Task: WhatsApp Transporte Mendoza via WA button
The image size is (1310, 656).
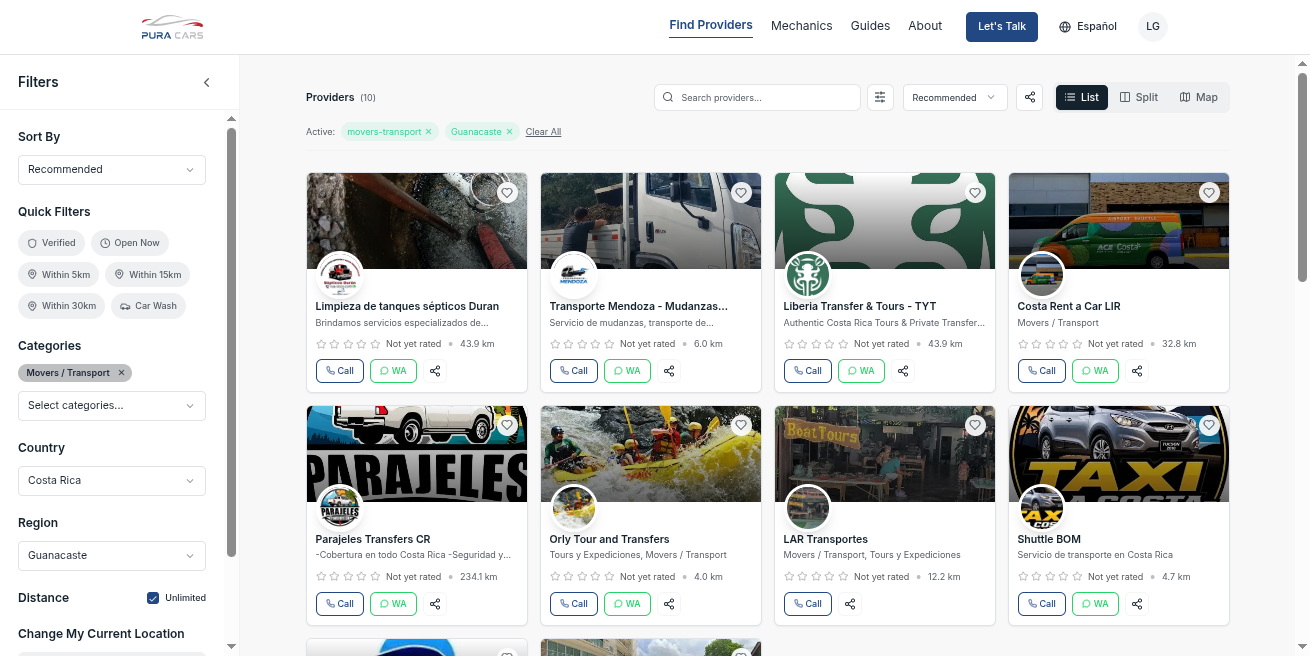Action: [x=627, y=371]
